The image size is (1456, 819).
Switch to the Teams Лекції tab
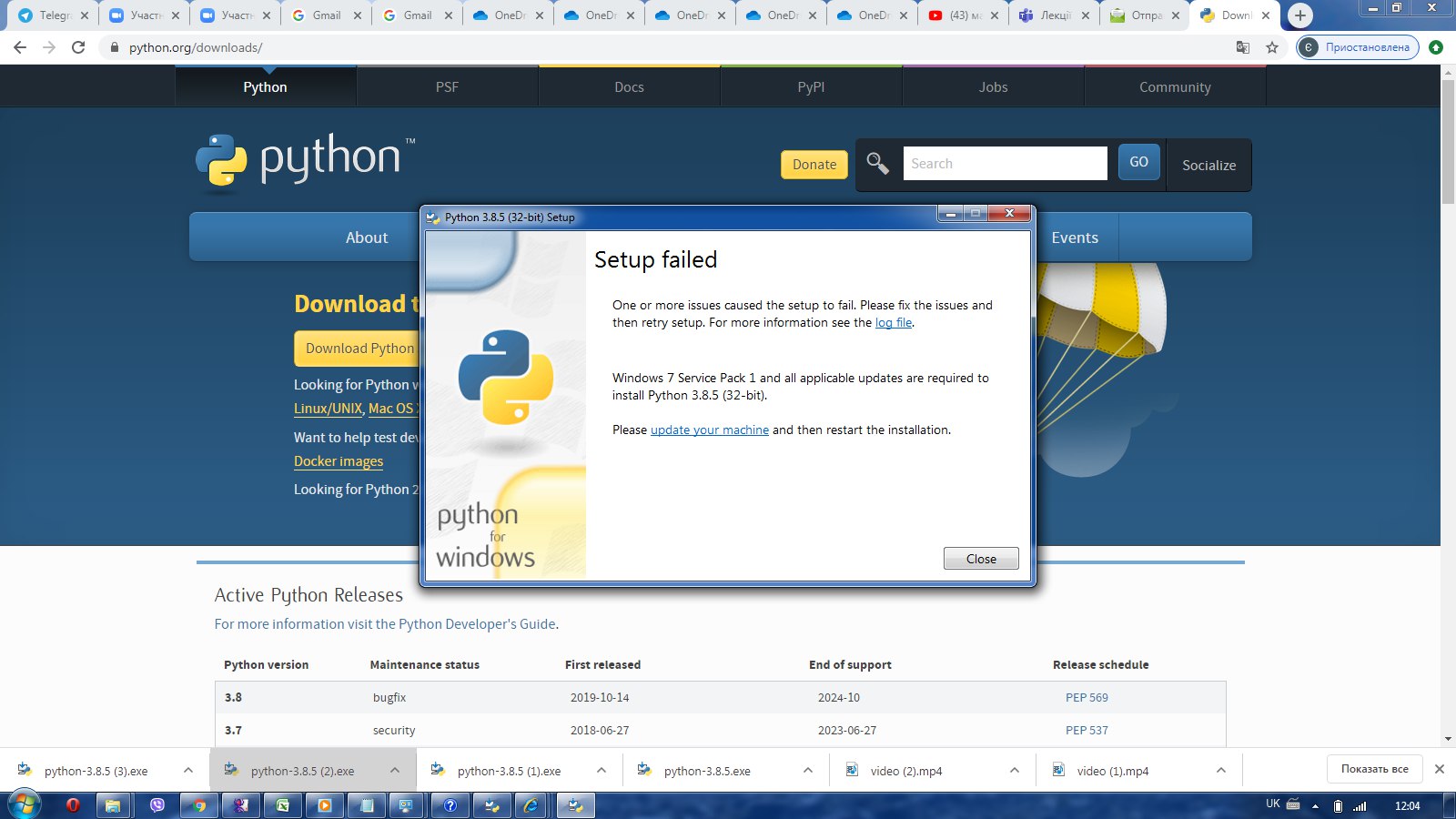1054,15
